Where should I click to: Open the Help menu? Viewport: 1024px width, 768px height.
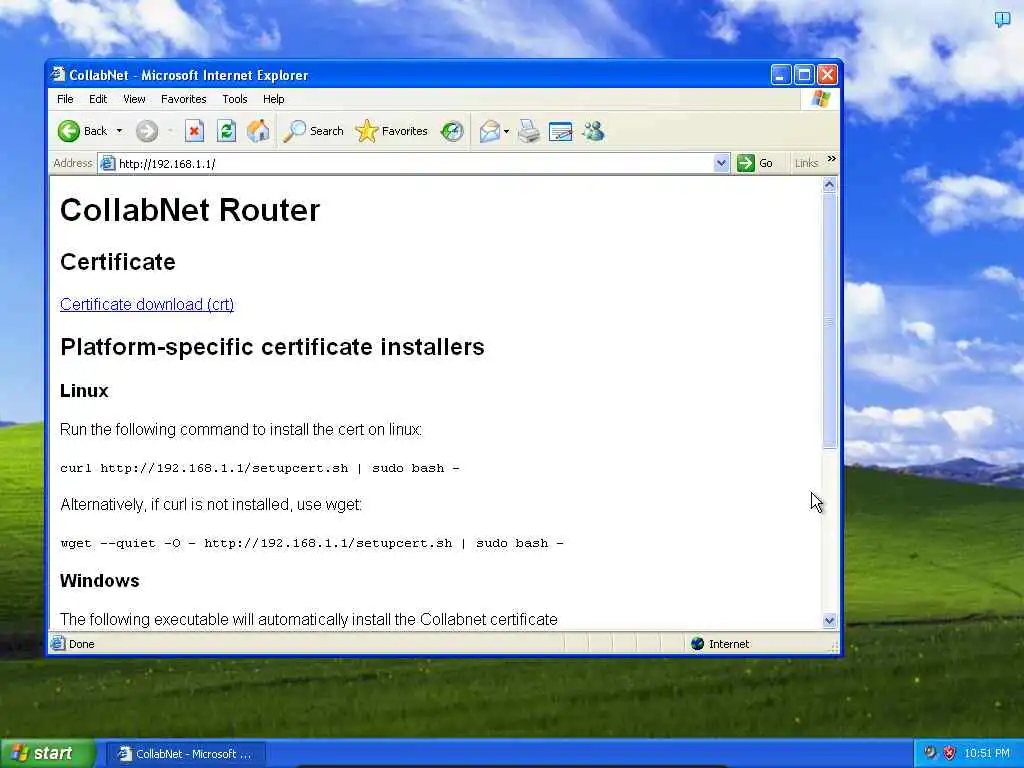coord(274,99)
